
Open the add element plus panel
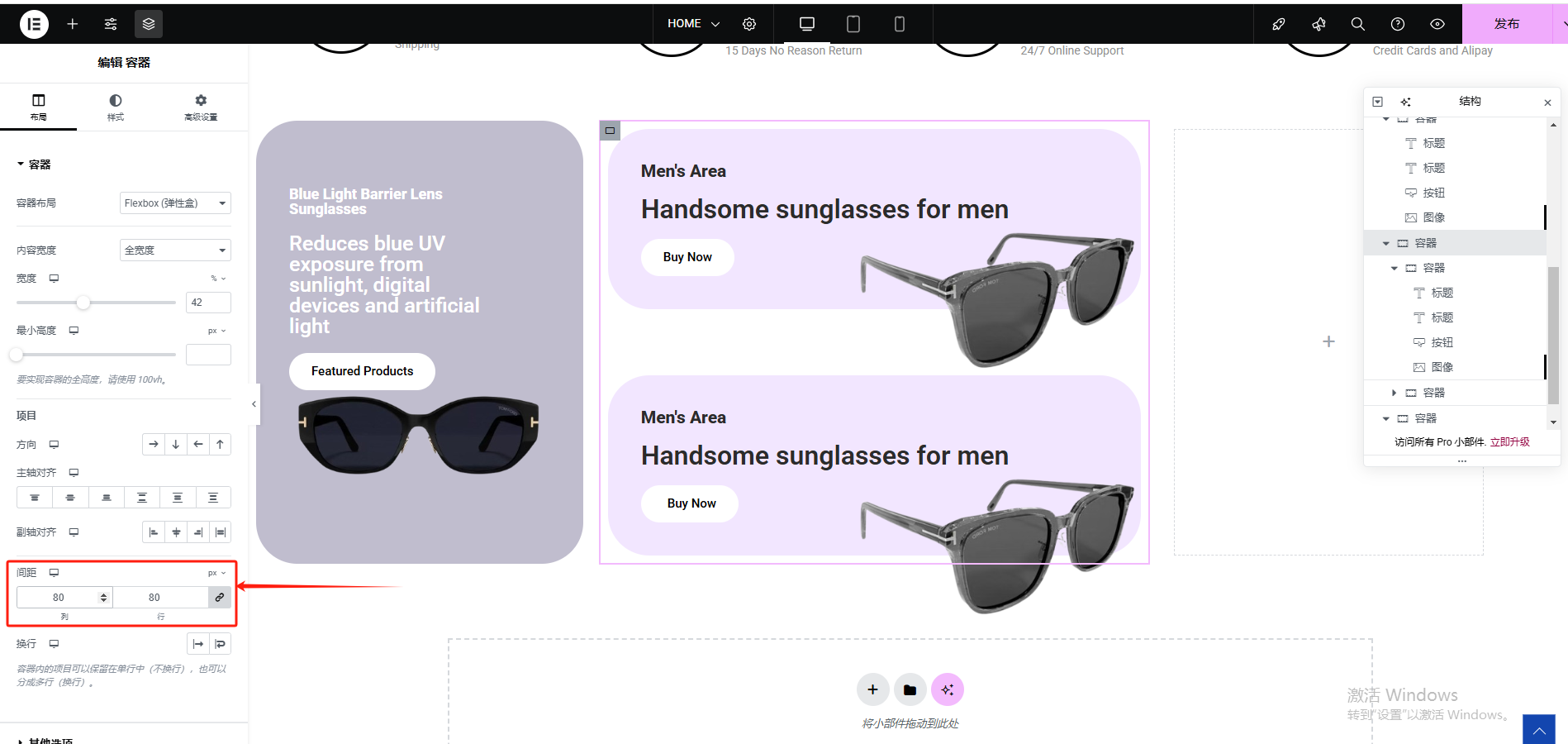(73, 24)
